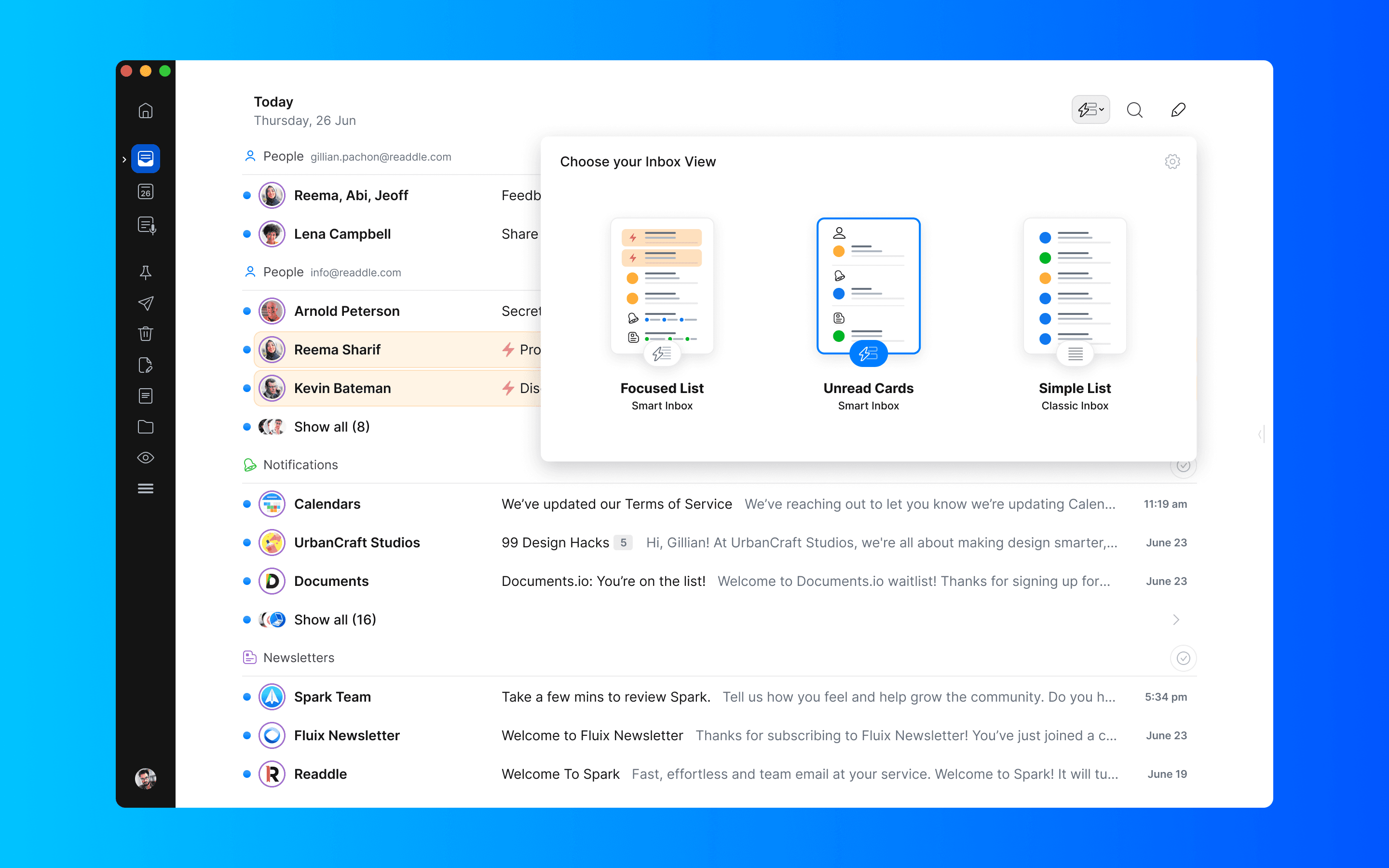Open email from Arnold Peterson
Image resolution: width=1389 pixels, height=868 pixels.
(x=392, y=311)
